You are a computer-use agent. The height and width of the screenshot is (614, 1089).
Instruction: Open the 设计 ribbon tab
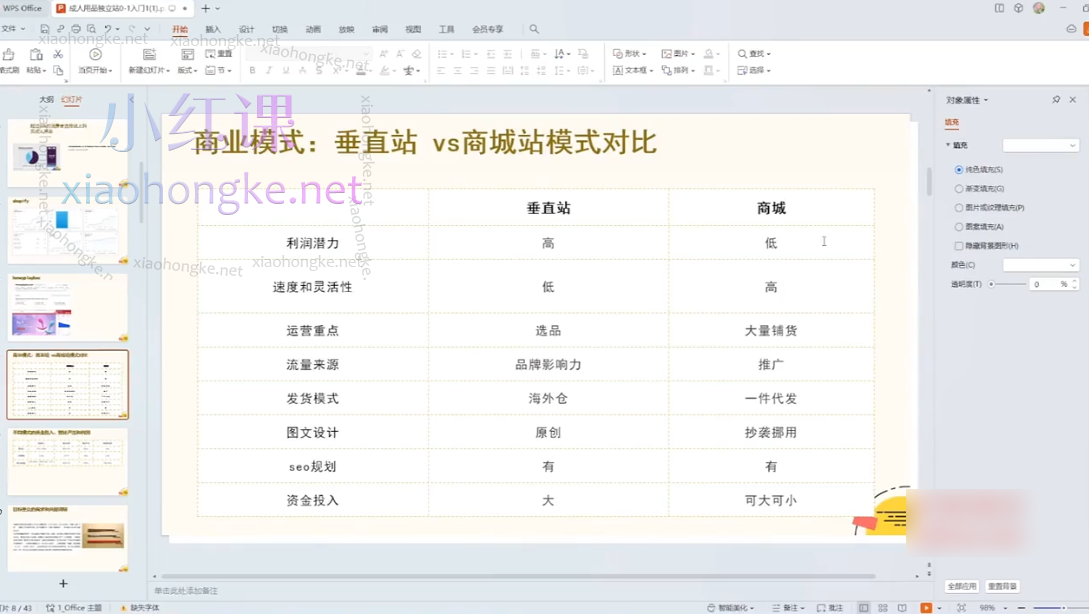point(245,29)
